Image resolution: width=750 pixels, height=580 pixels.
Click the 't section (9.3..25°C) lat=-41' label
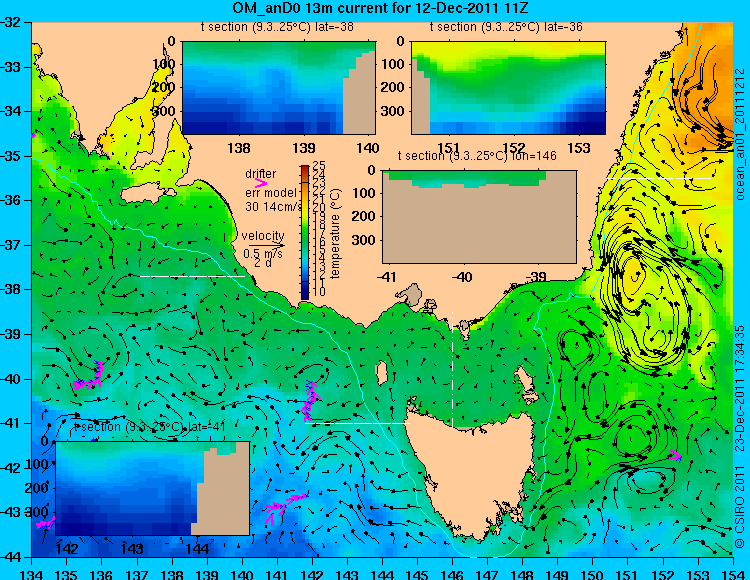coord(149,427)
